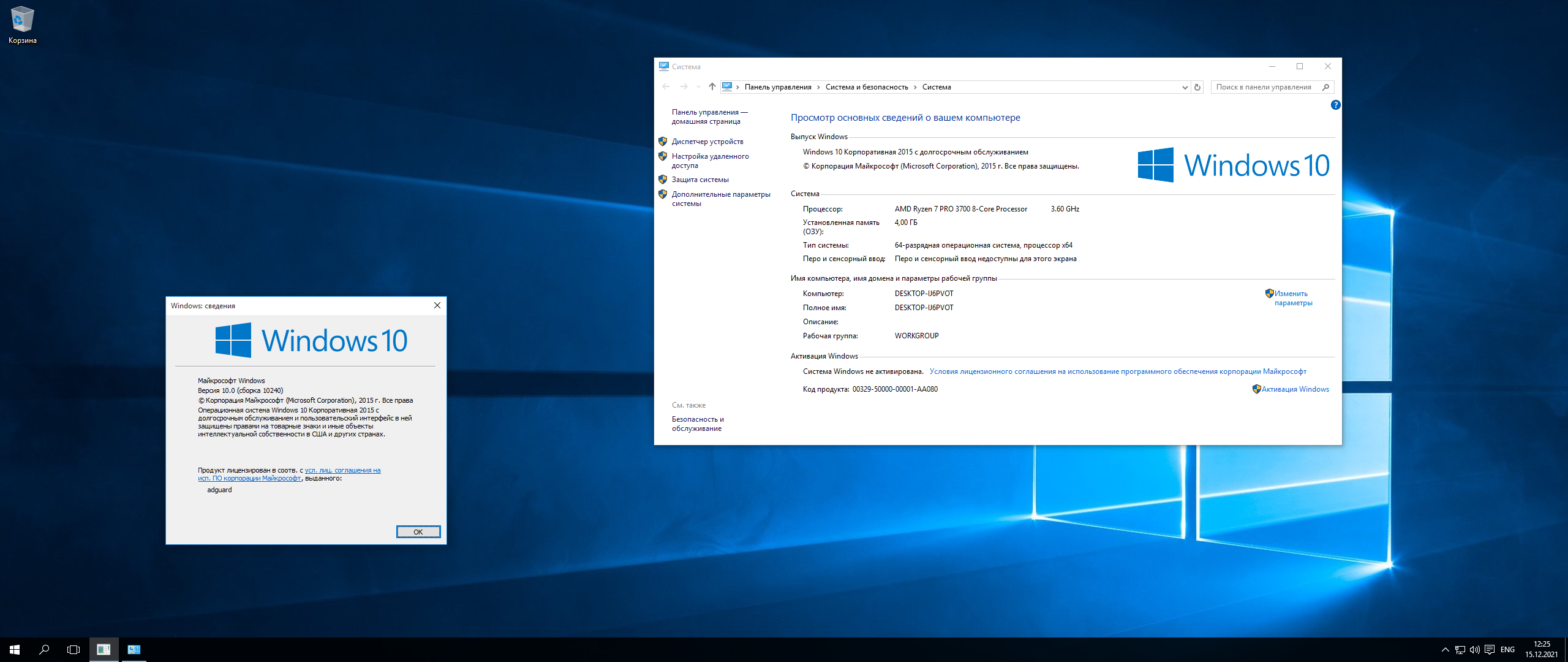Screen dimensions: 1568x662
Task: Open help question mark icon
Action: pos(1335,105)
